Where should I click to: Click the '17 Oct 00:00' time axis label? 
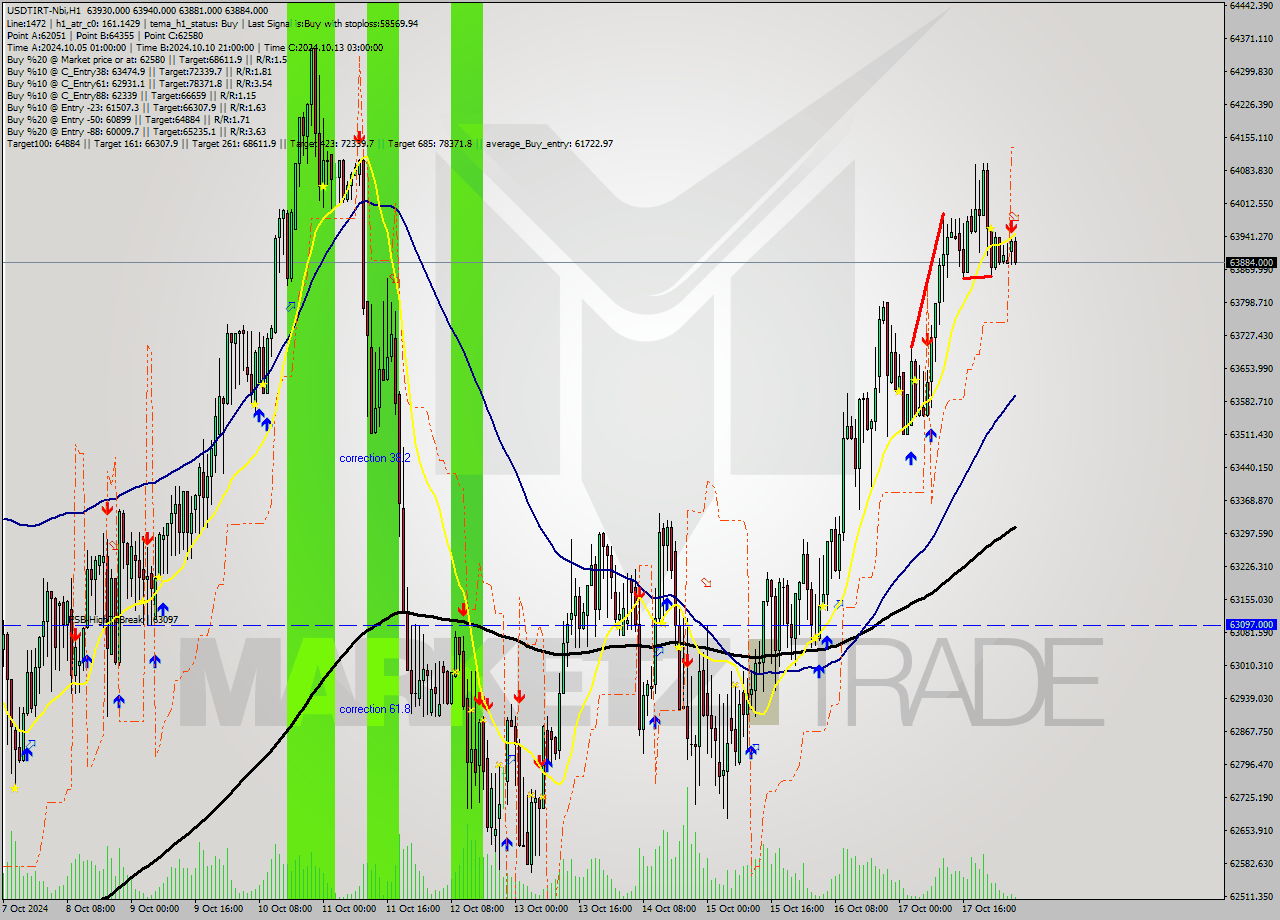tap(924, 909)
